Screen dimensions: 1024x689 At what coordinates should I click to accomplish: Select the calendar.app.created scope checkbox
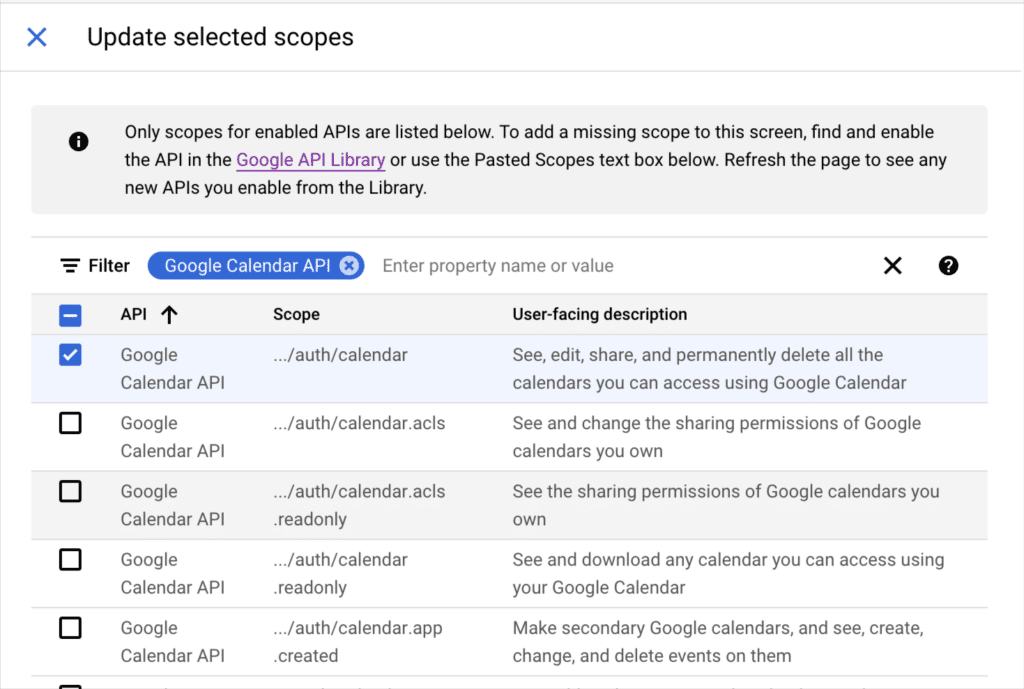tap(70, 627)
